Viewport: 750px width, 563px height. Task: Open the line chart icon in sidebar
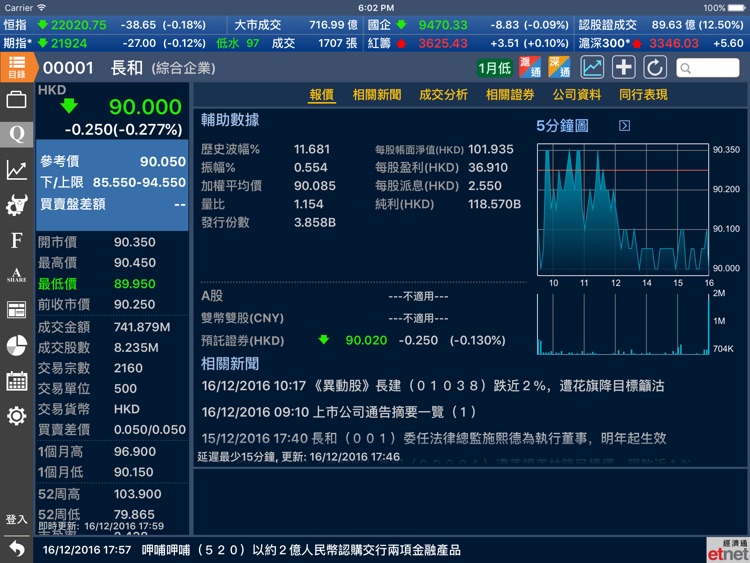pyautogui.click(x=16, y=170)
